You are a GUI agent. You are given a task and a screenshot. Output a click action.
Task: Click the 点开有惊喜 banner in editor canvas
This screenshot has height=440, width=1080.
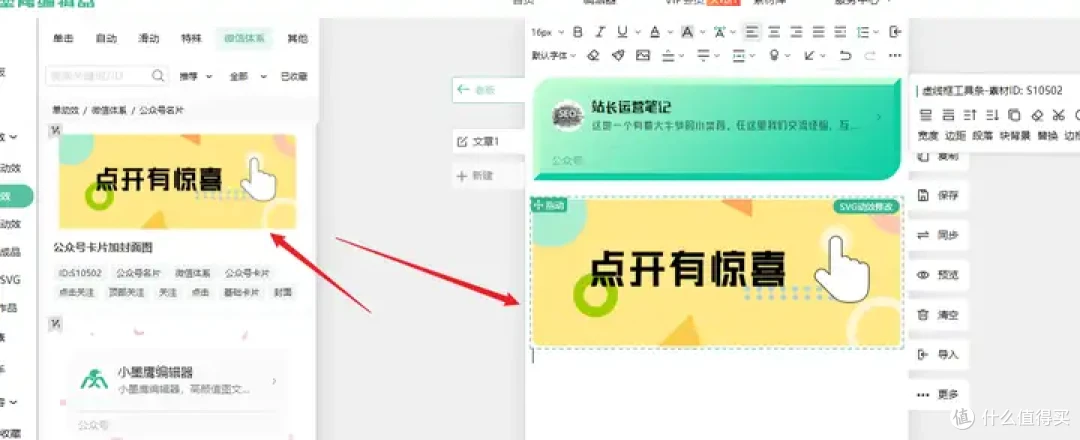pyautogui.click(x=716, y=272)
